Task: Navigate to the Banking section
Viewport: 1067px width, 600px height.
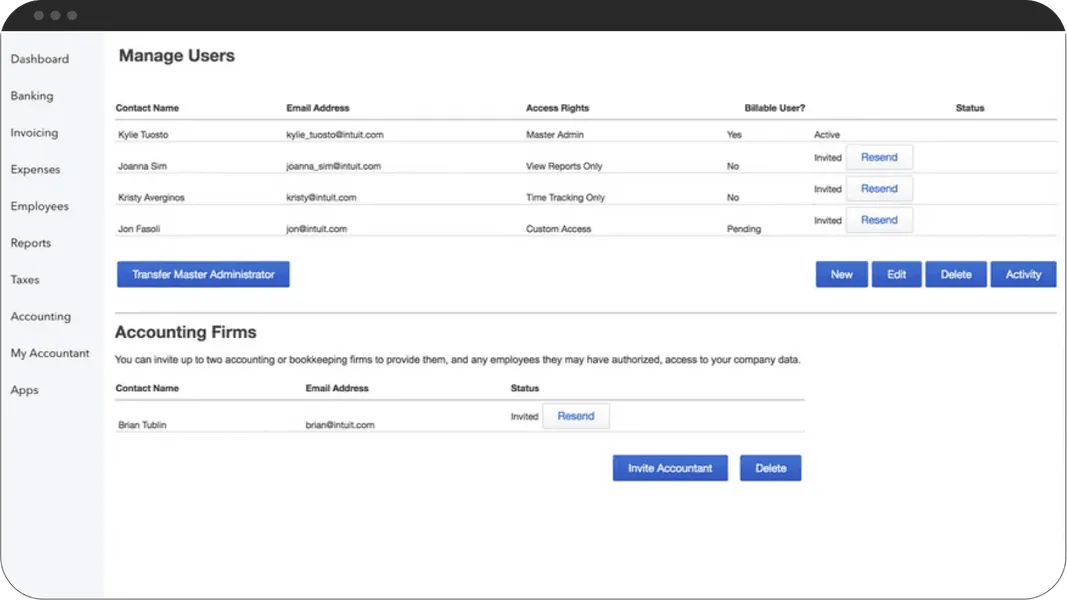Action: click(31, 95)
